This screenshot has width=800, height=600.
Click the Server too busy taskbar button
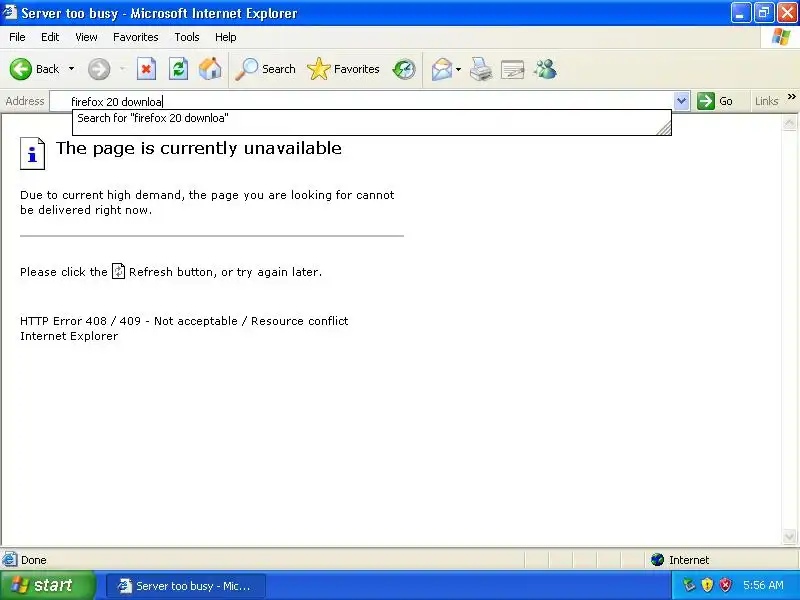(186, 586)
